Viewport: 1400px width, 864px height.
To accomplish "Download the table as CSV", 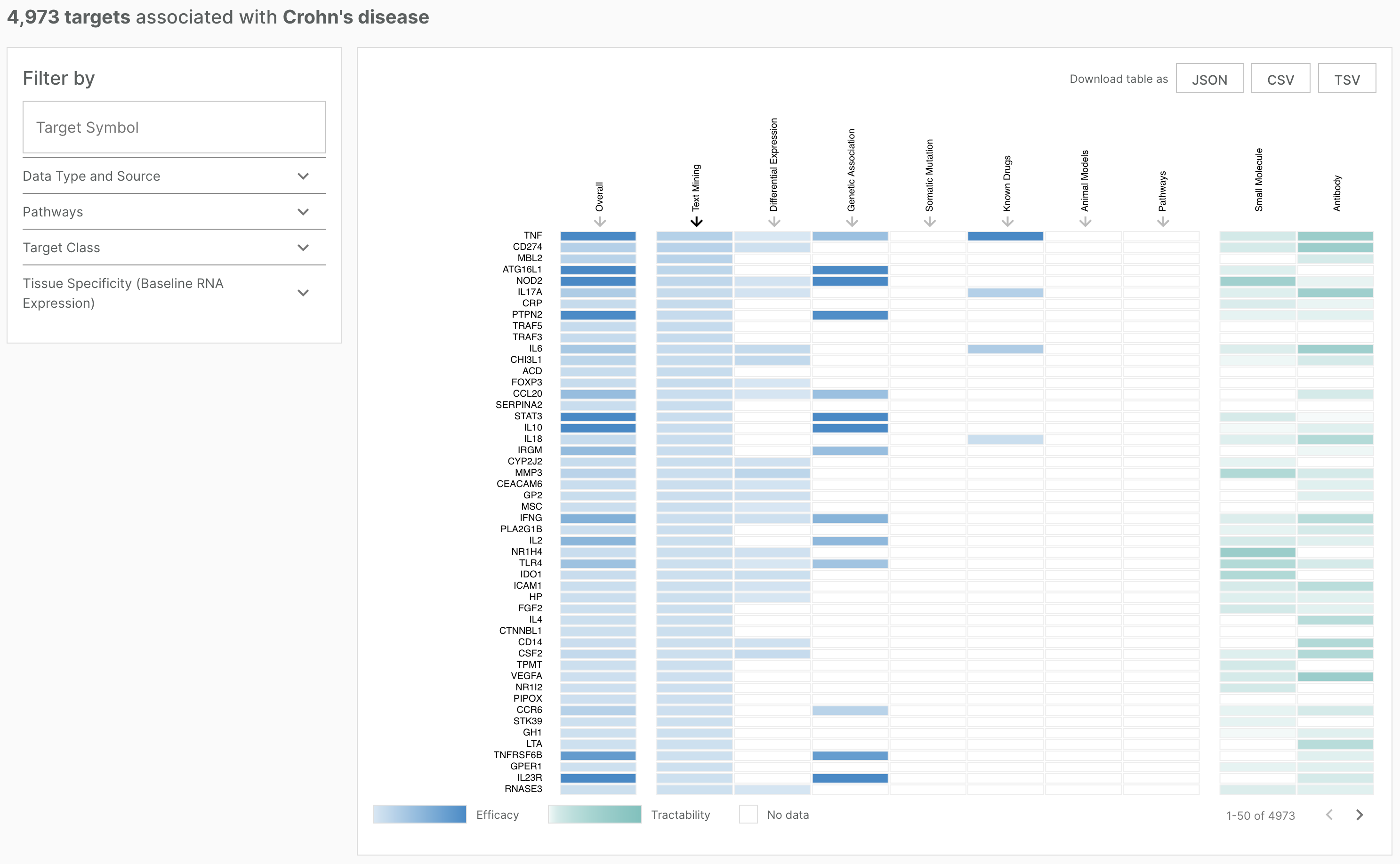I will (1280, 78).
